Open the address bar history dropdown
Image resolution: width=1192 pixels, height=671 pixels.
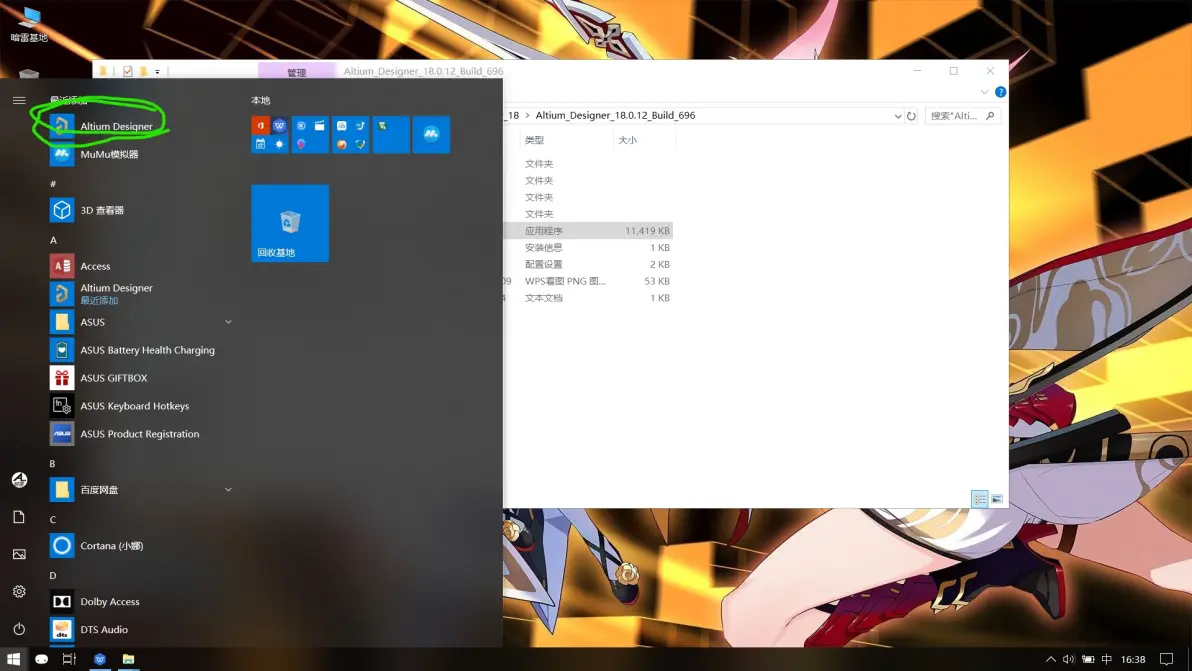pos(898,116)
